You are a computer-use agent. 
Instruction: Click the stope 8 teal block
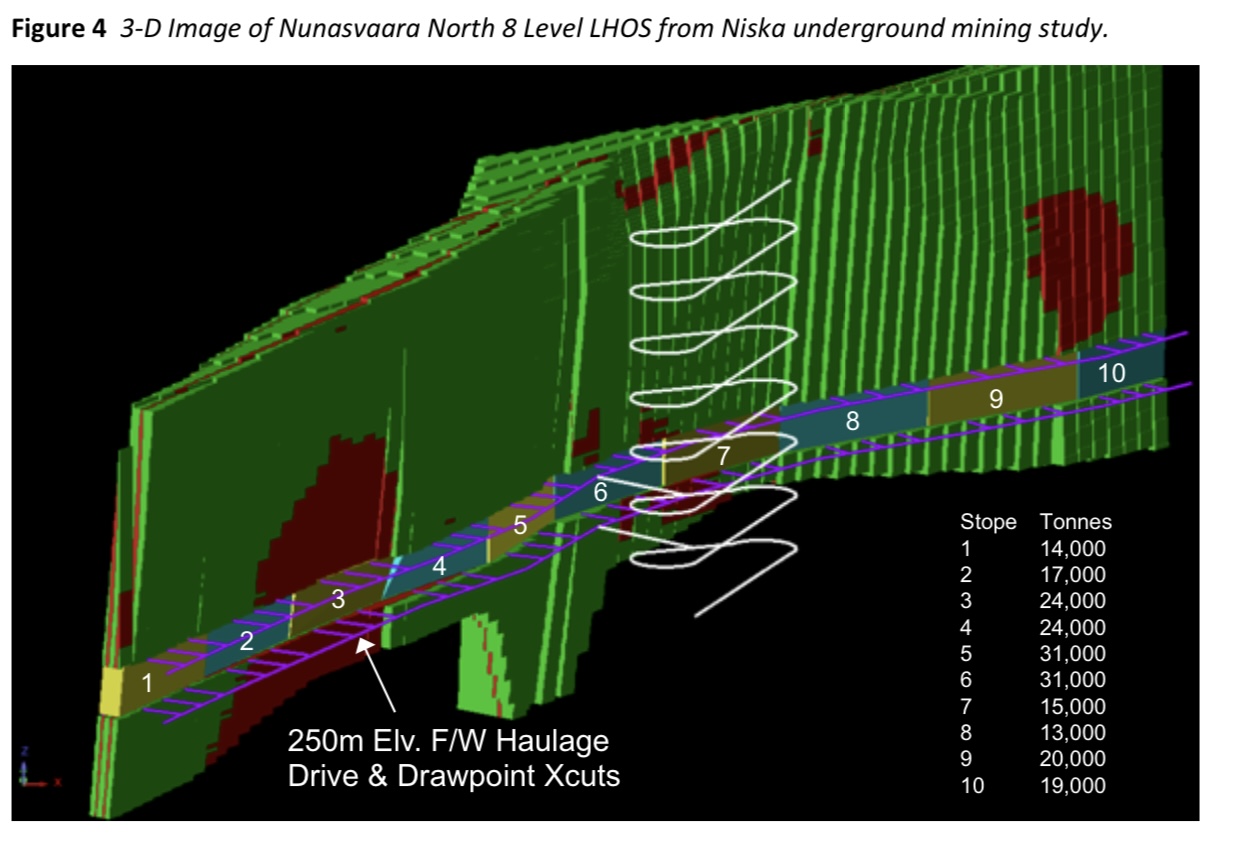(x=852, y=421)
